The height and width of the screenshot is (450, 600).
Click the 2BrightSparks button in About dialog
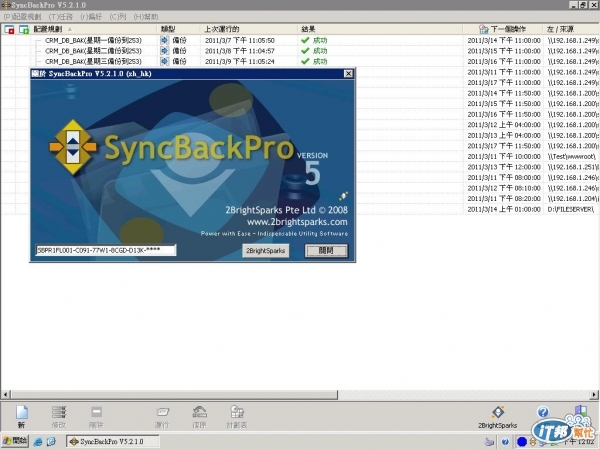[x=266, y=251]
